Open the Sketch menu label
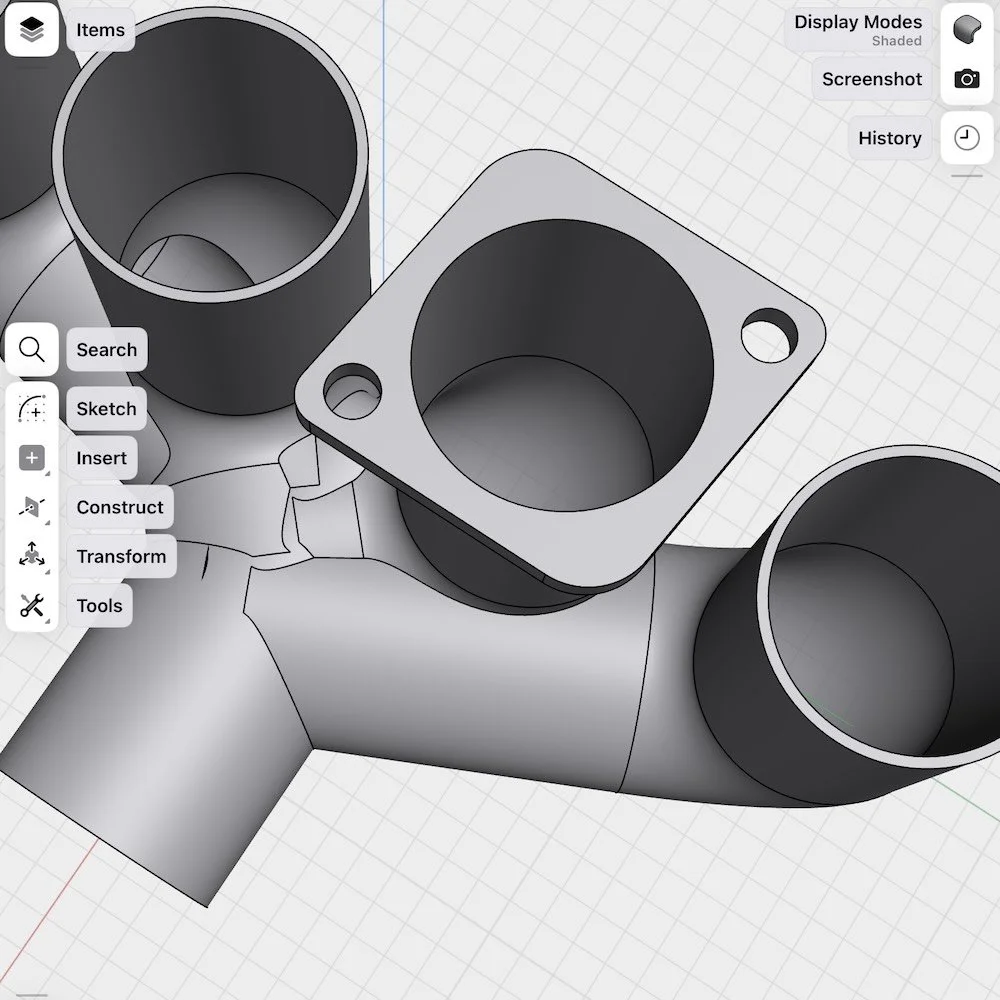The width and height of the screenshot is (1000, 1000). click(106, 408)
